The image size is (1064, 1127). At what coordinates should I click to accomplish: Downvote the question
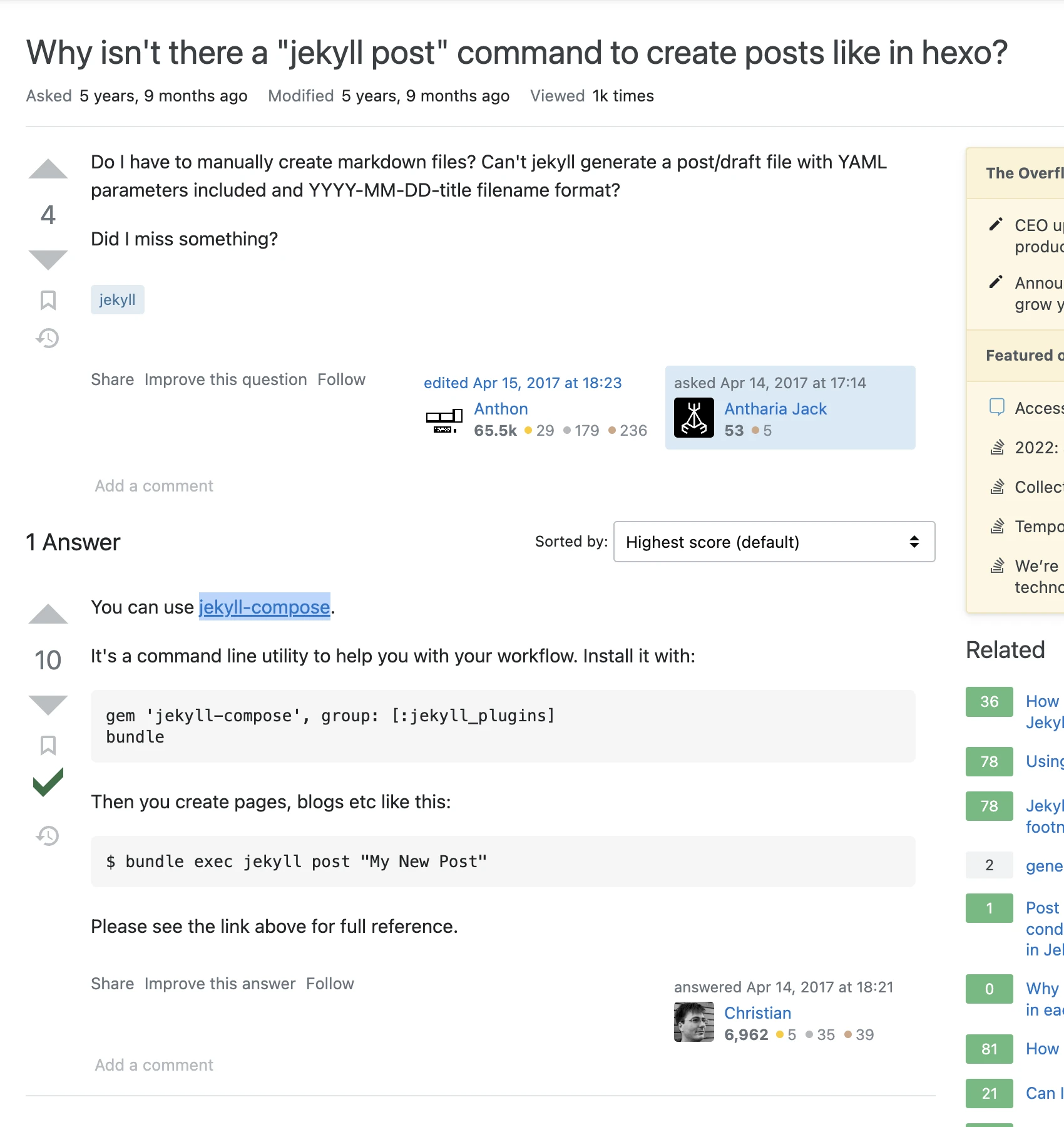48,259
